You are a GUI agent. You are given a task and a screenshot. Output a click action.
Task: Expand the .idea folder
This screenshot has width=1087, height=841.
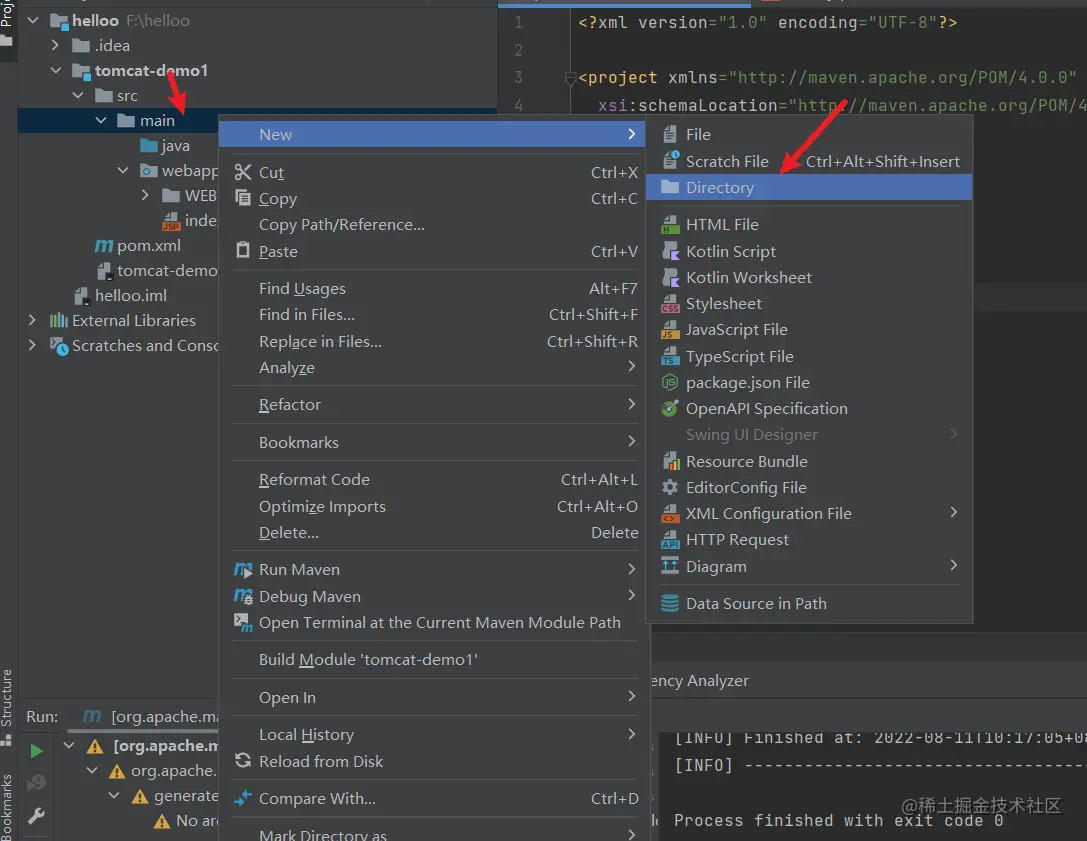[x=55, y=45]
